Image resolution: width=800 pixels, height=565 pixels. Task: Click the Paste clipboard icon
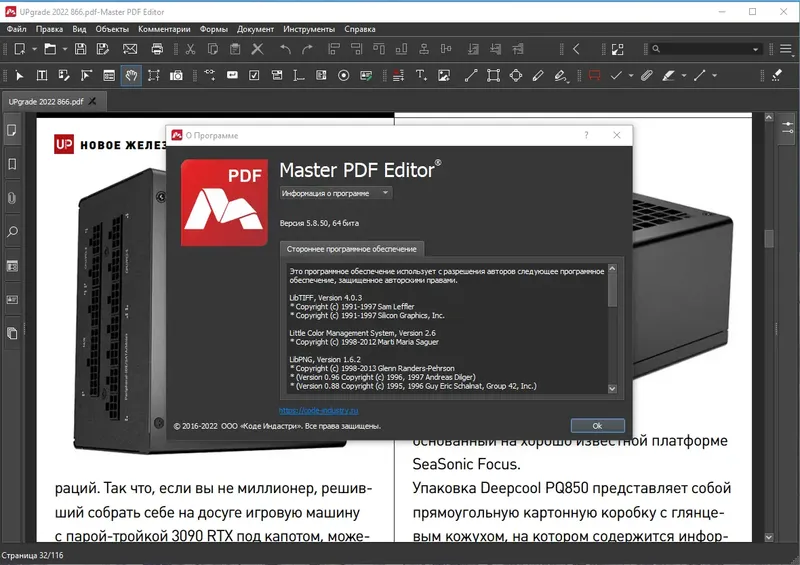[235, 49]
